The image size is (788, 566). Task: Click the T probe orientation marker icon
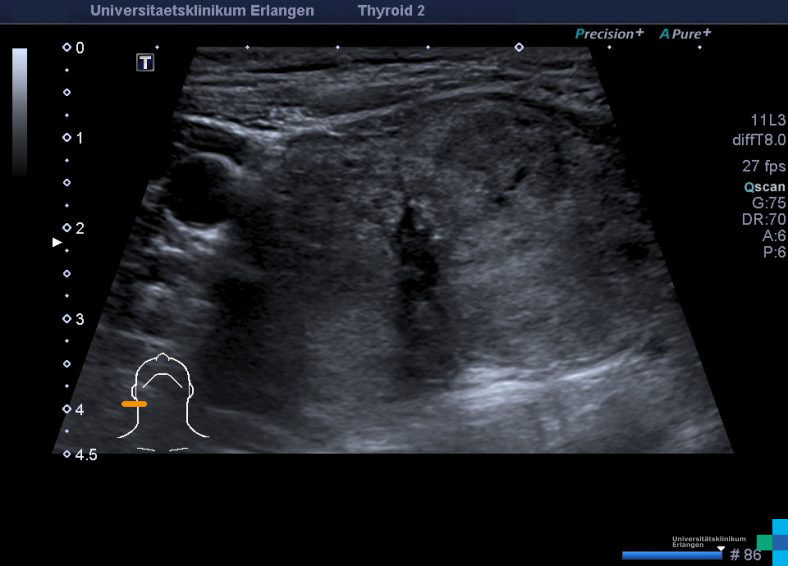(146, 63)
